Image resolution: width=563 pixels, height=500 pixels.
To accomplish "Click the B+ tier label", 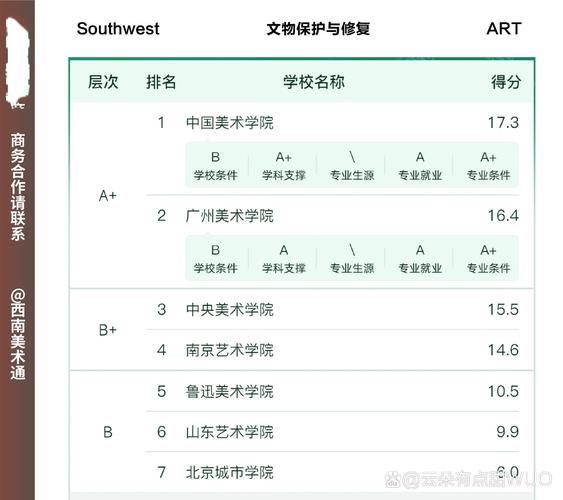I will (x=108, y=330).
